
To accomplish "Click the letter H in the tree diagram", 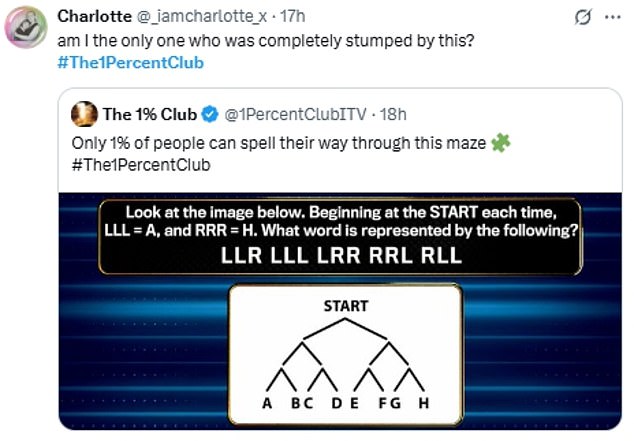I will [424, 403].
